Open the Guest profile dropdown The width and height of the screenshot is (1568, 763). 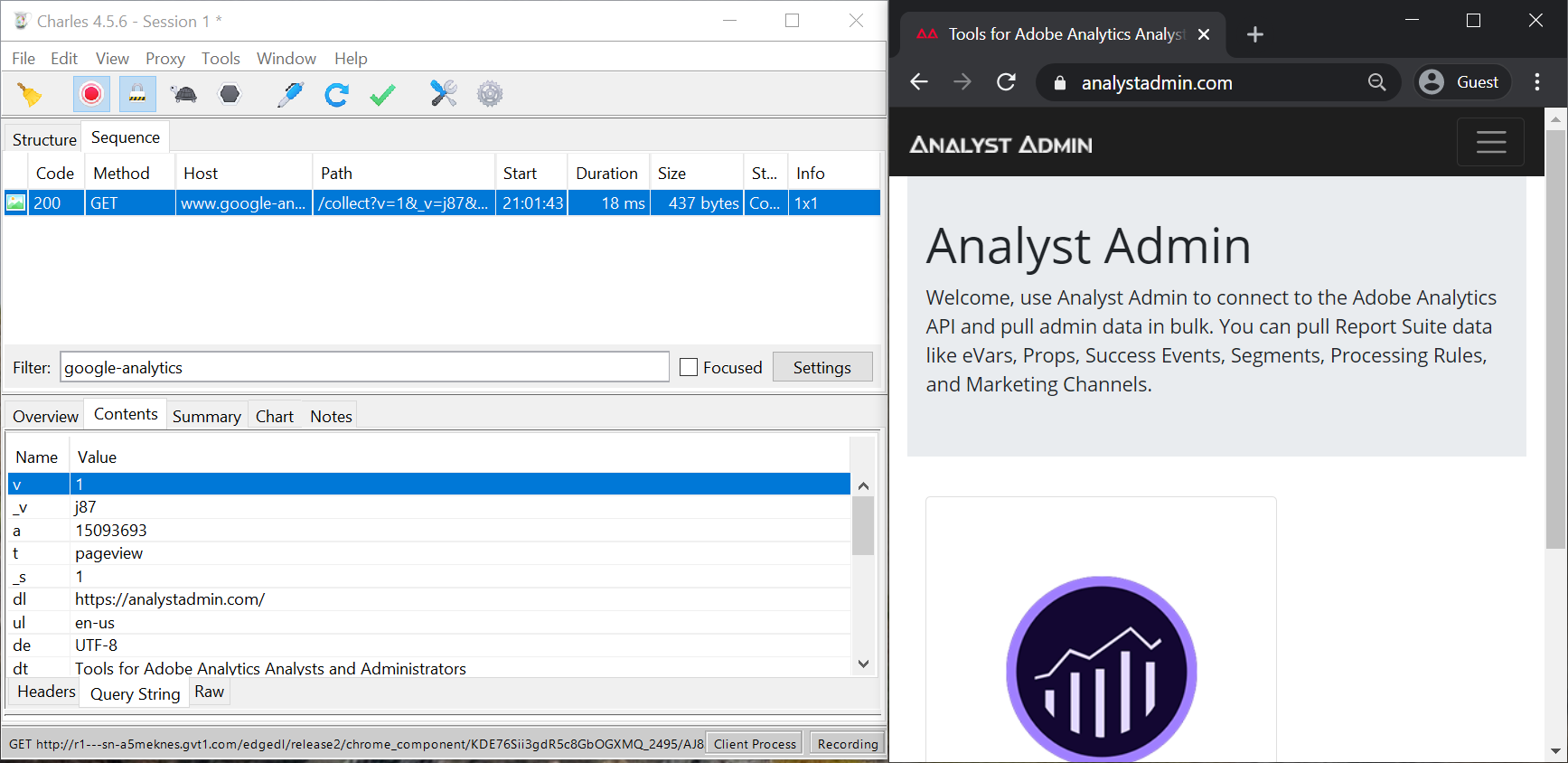click(x=1461, y=82)
